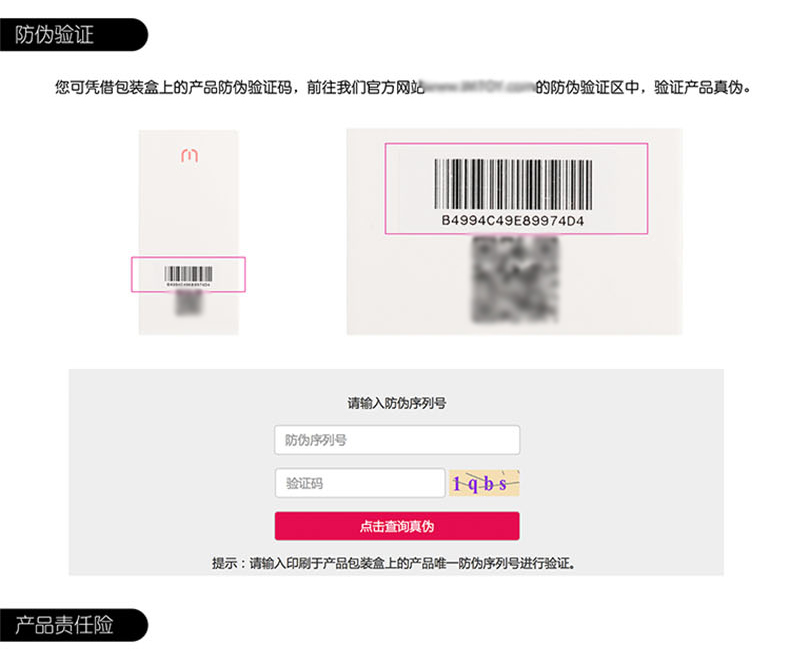Image resolution: width=790 pixels, height=659 pixels.
Task: Click the red logo on the box
Action: (189, 155)
